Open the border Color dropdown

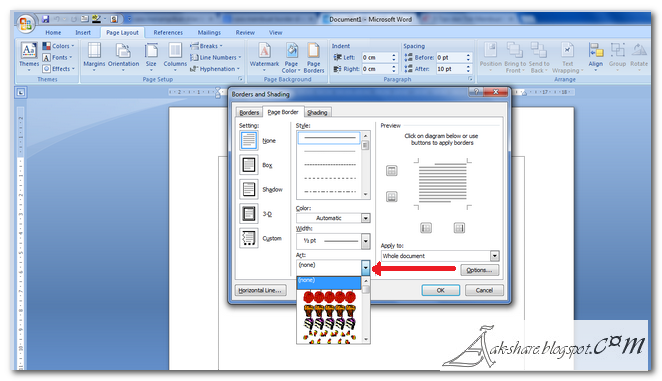click(x=333, y=218)
